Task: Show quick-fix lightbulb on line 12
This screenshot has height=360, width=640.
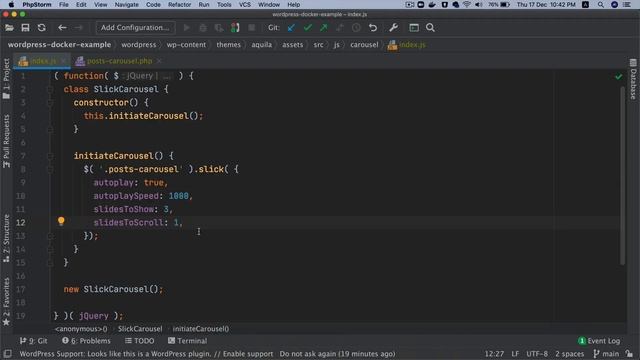Action: pyautogui.click(x=61, y=221)
